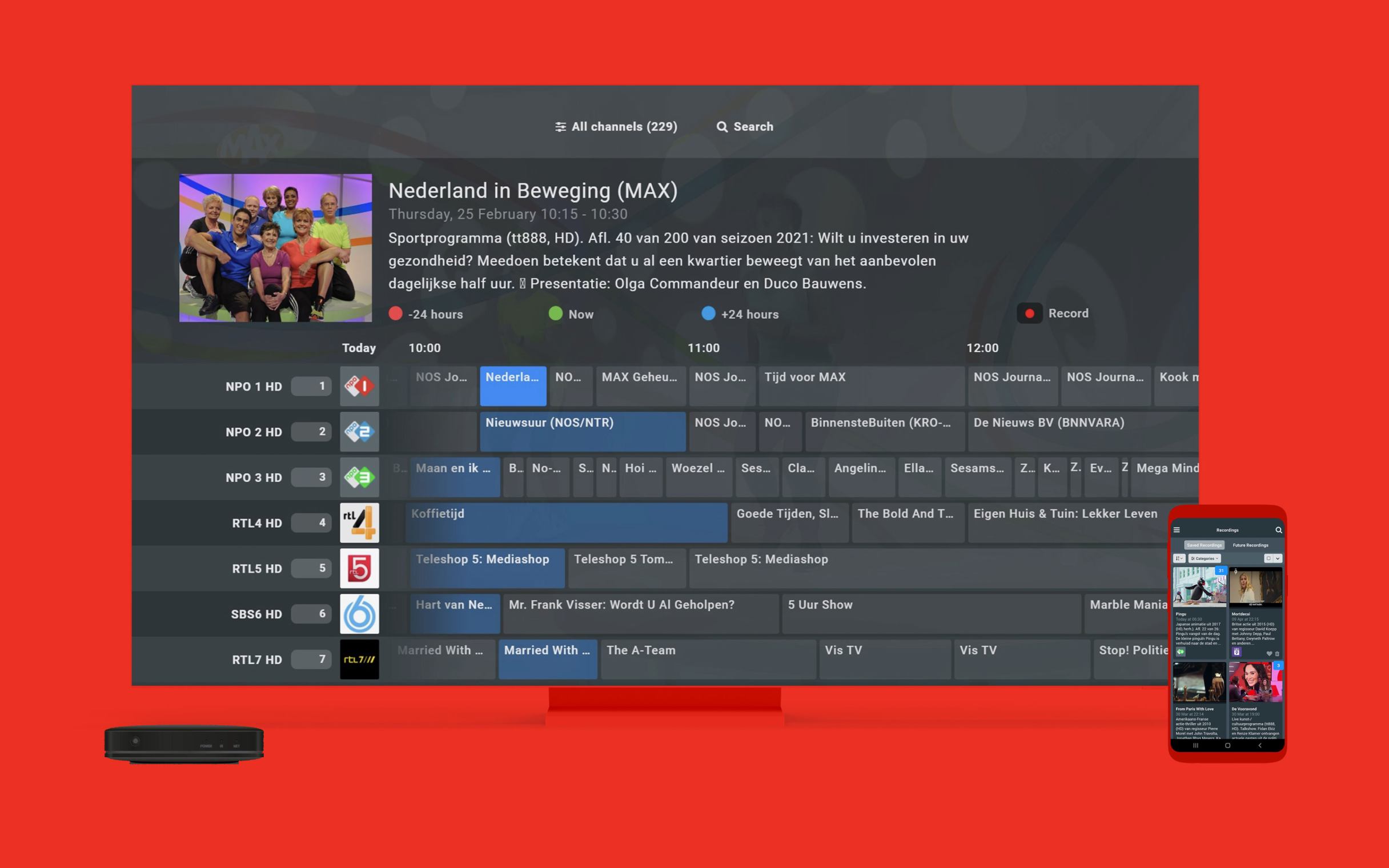Viewport: 1389px width, 868px height.
Task: Jump ahead with the blue +24 hours button
Action: (x=740, y=314)
